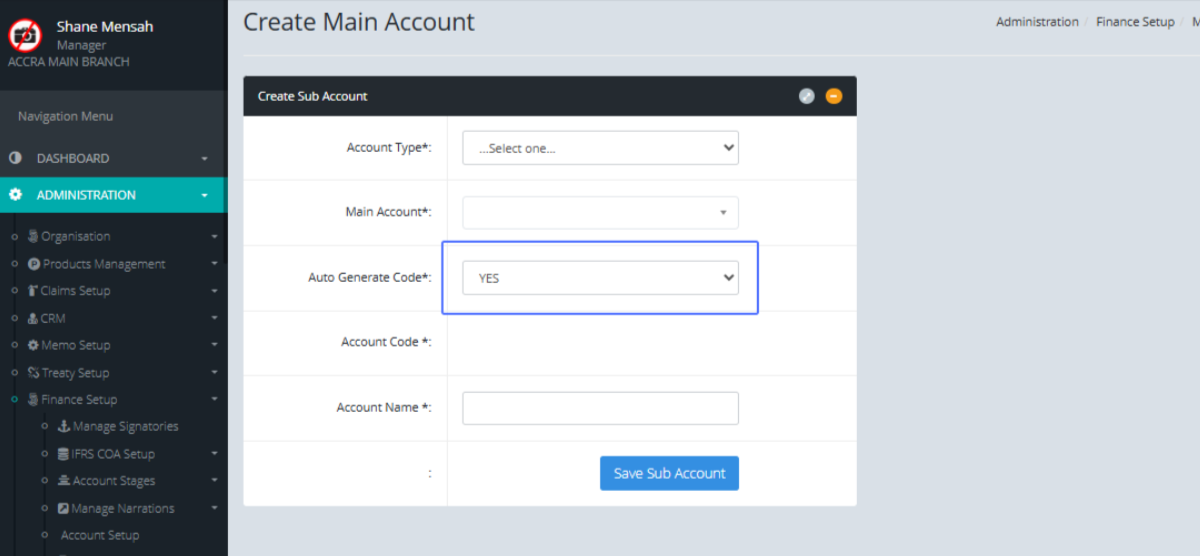Click the Save Sub Account button
The width and height of the screenshot is (1200, 556).
click(x=669, y=473)
